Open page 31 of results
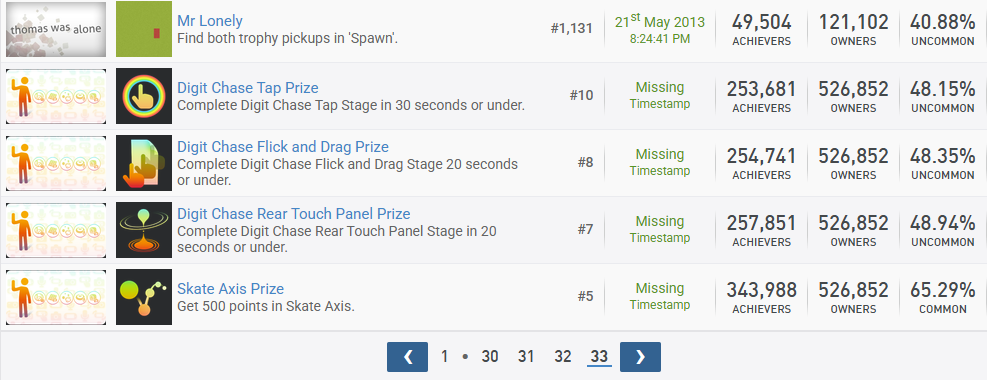Viewport: 987px width, 380px height. [x=526, y=357]
